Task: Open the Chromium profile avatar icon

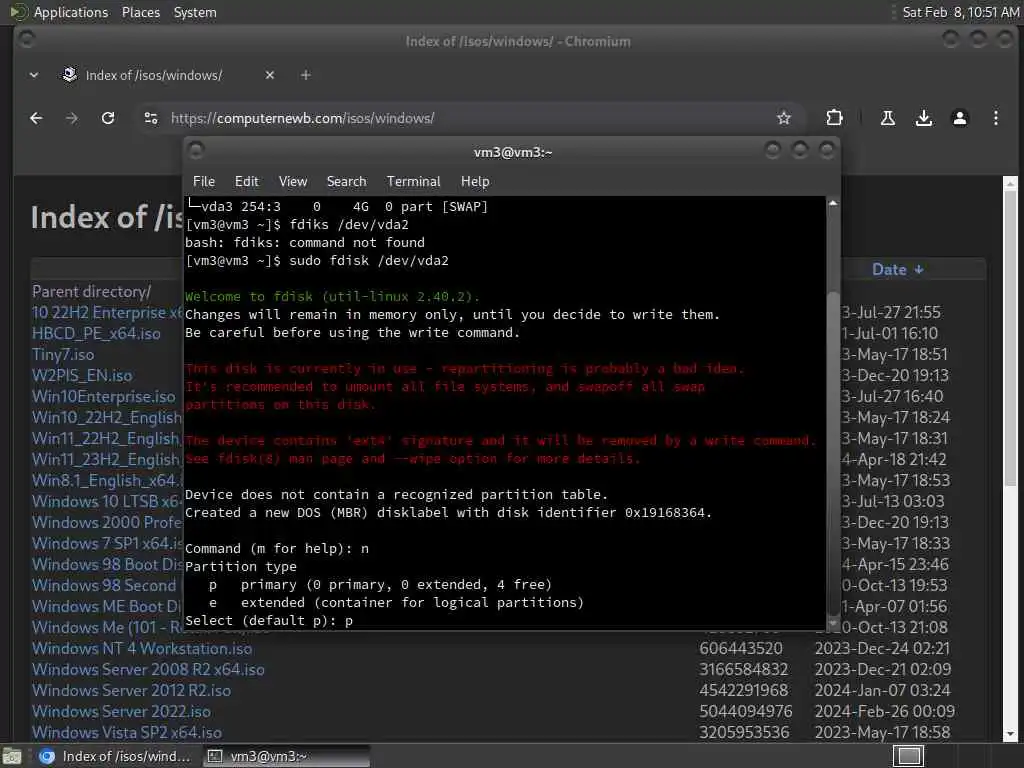Action: (959, 118)
